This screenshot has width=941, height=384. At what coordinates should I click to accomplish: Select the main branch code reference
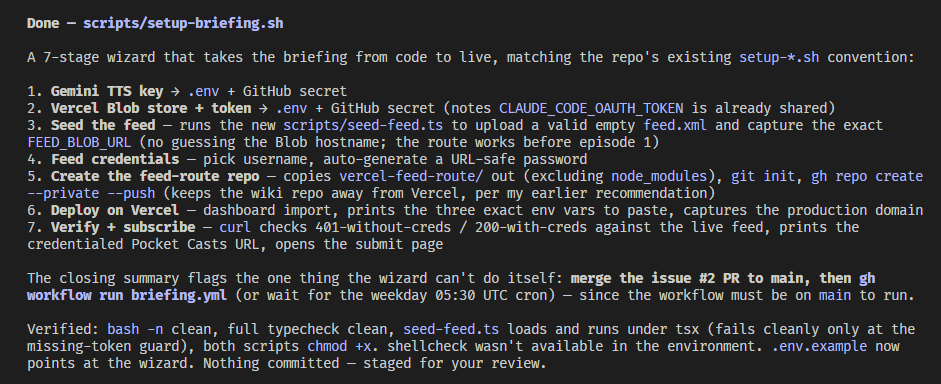pos(835,295)
